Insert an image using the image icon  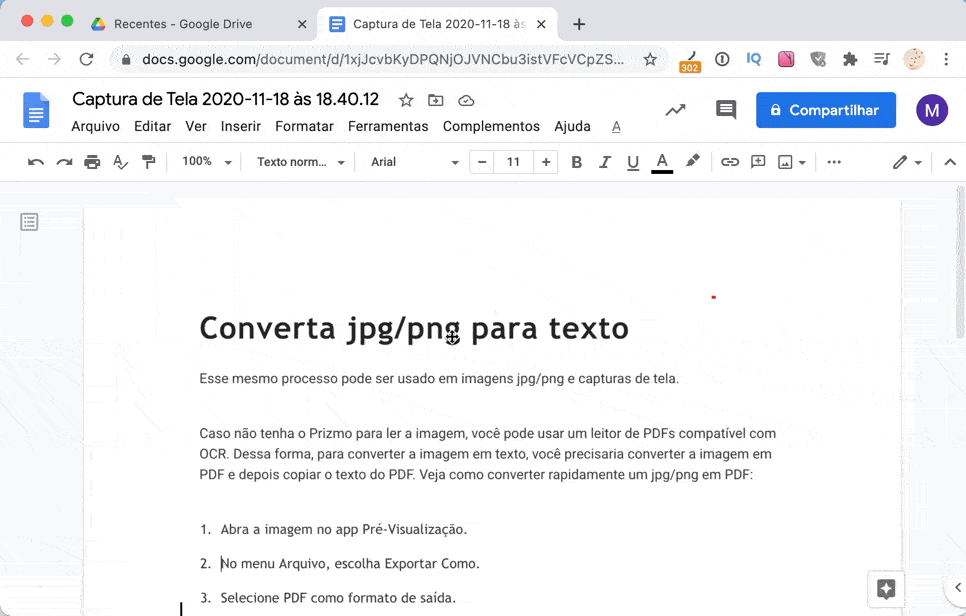tap(785, 162)
